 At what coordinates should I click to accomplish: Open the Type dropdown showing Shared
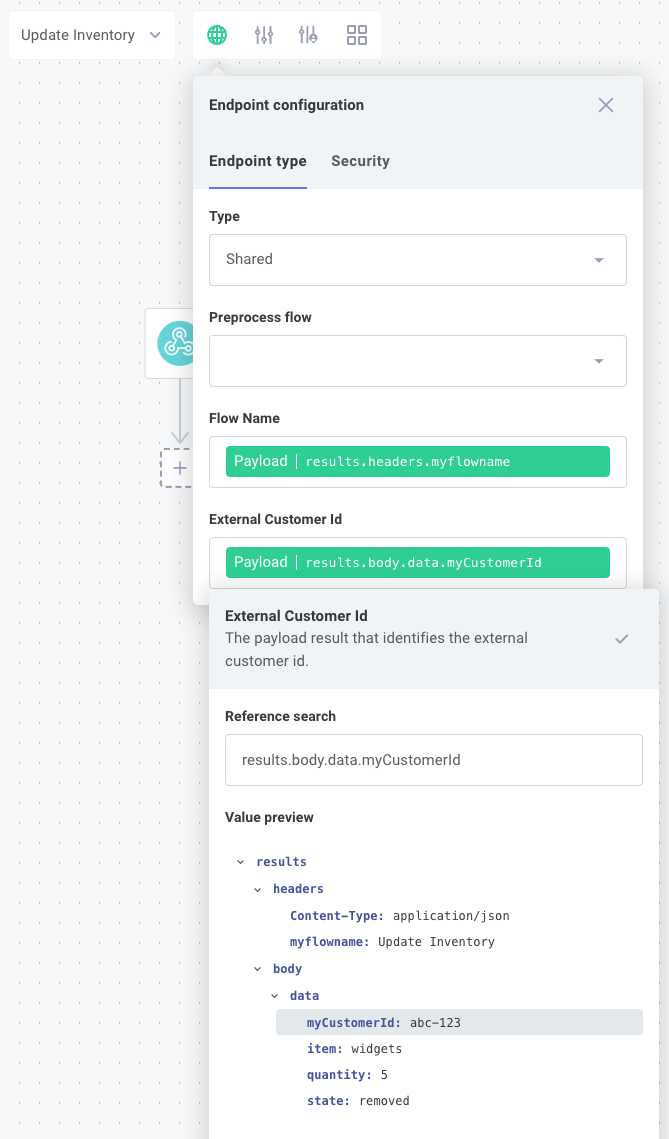pyautogui.click(x=417, y=259)
